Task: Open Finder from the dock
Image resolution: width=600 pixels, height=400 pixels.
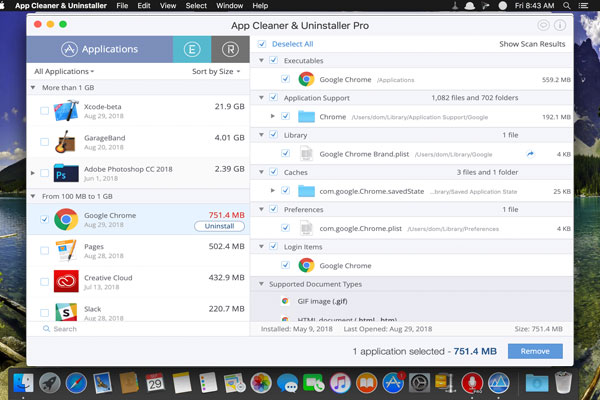Action: (x=21, y=381)
